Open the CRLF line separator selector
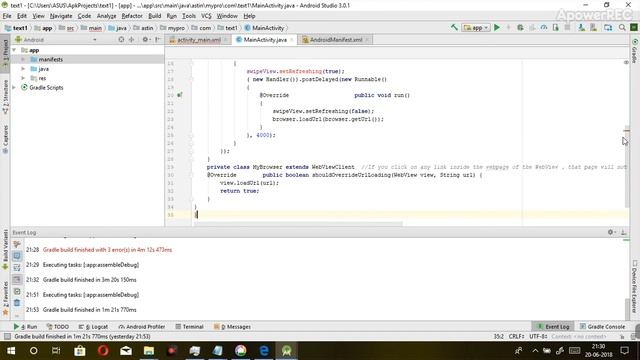This screenshot has width=640, height=360. pos(516,336)
